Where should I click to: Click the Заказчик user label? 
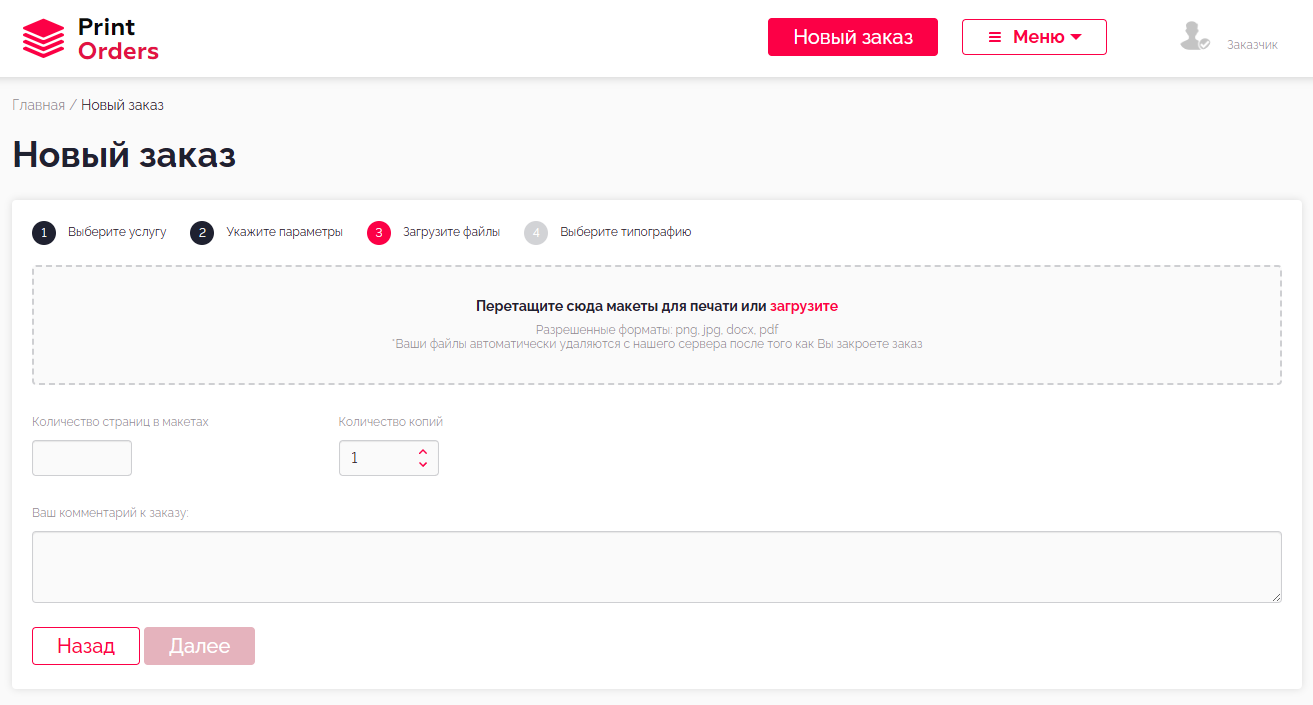(1252, 45)
